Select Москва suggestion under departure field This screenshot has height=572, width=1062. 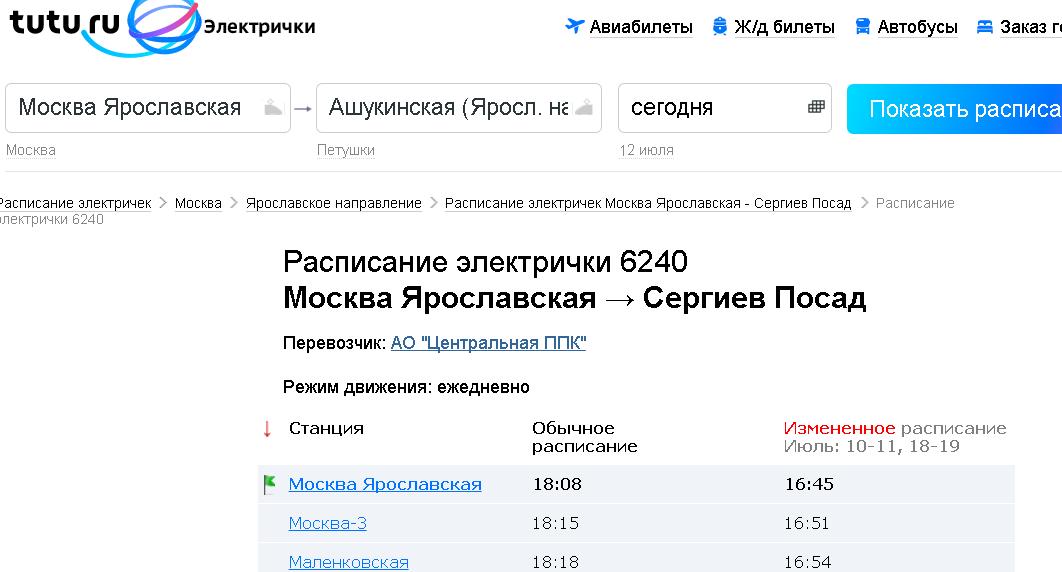tap(30, 150)
